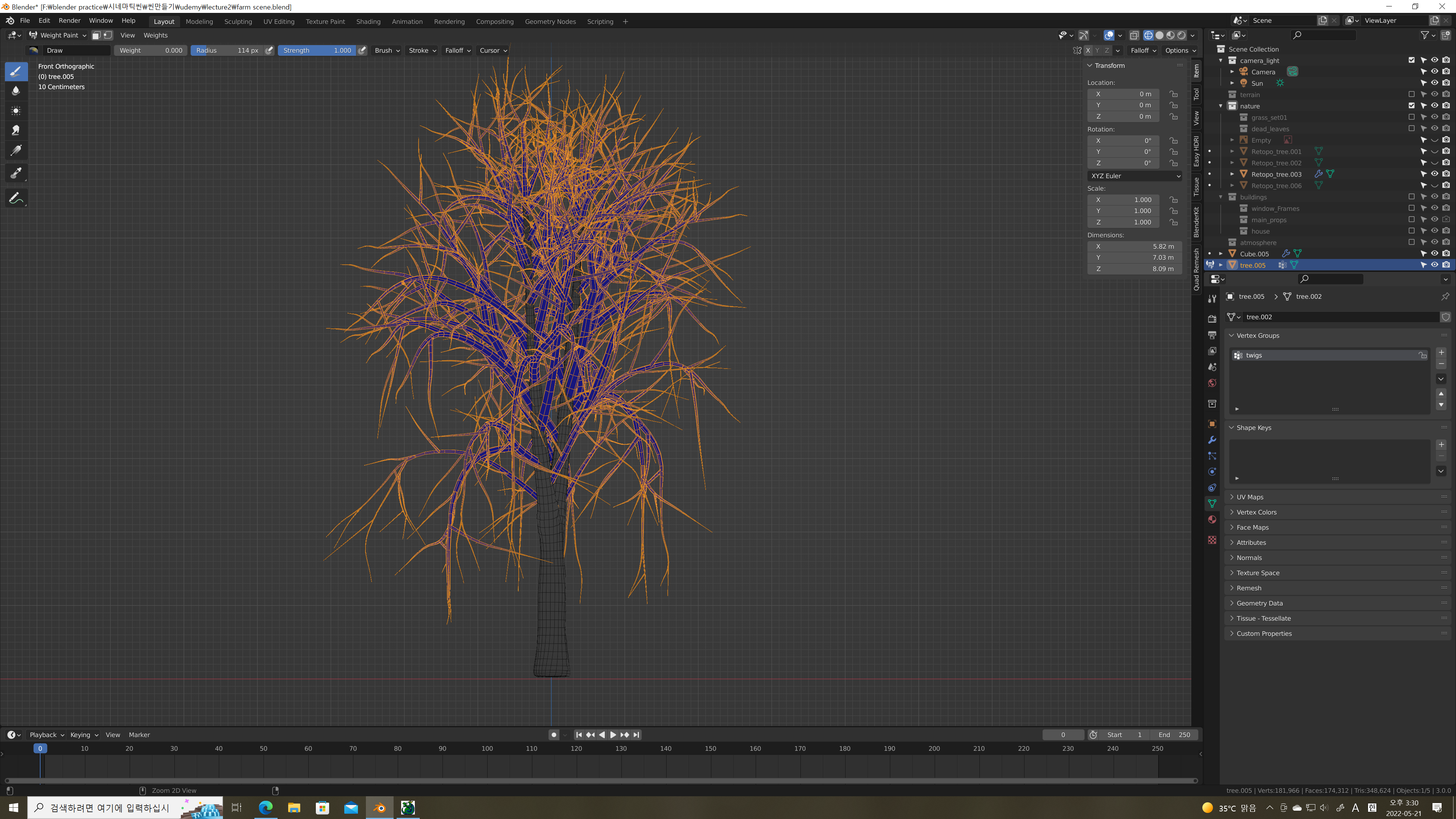The height and width of the screenshot is (819, 1456).
Task: Expand the UV Maps panel
Action: [1250, 497]
